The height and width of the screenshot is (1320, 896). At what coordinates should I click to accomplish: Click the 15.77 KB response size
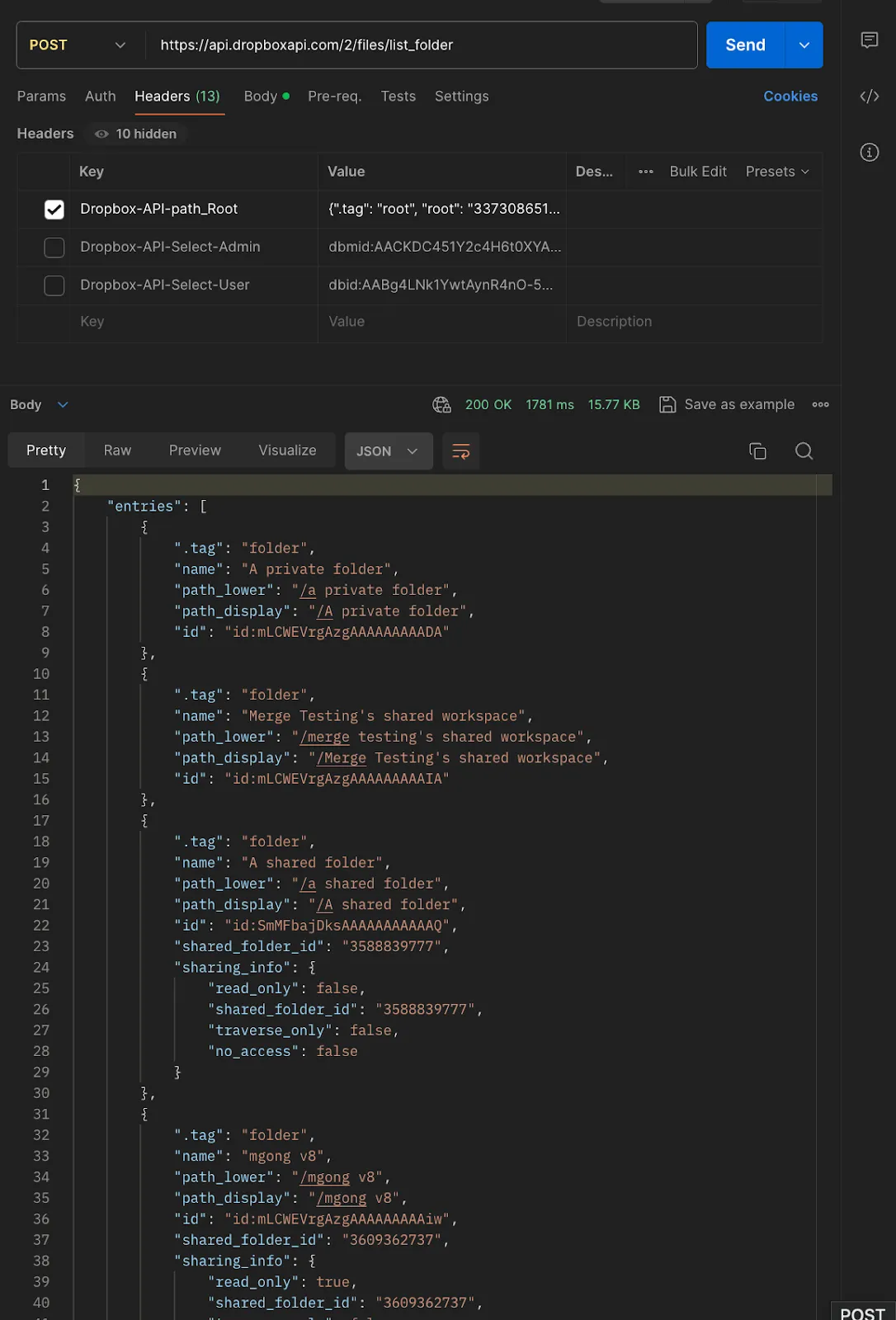point(614,404)
